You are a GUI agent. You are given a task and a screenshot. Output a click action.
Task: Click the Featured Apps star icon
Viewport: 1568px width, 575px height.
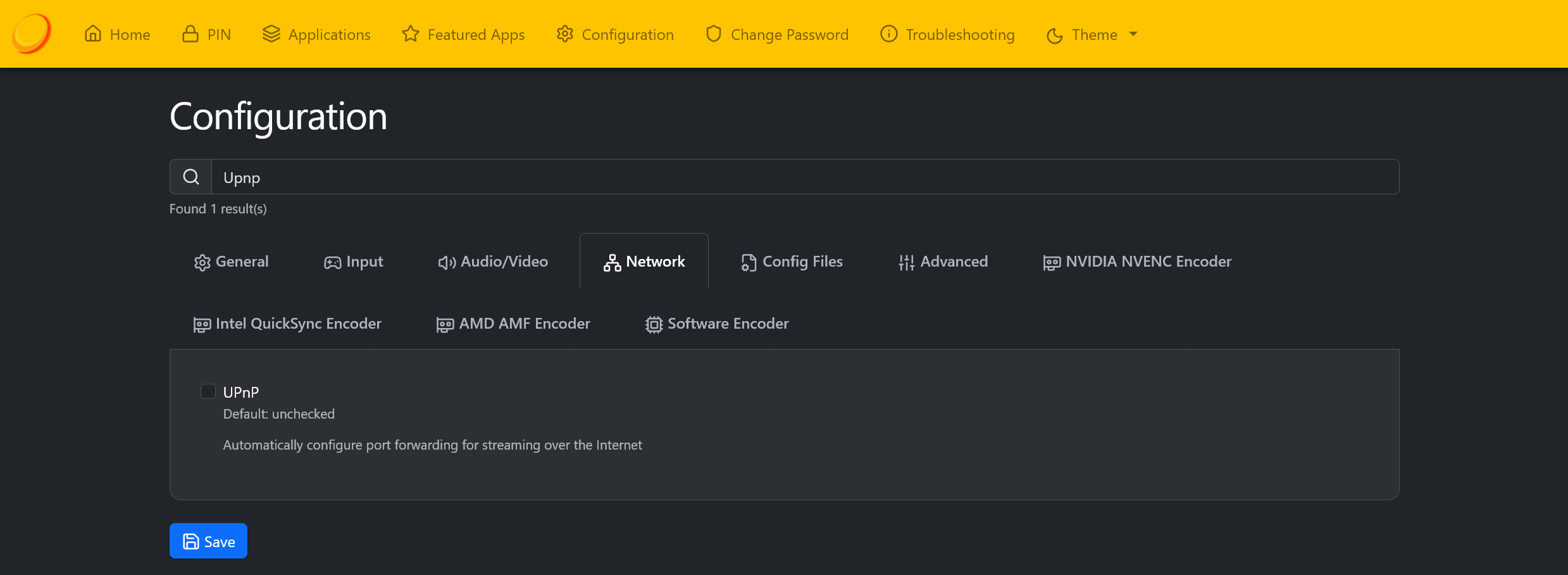411,34
